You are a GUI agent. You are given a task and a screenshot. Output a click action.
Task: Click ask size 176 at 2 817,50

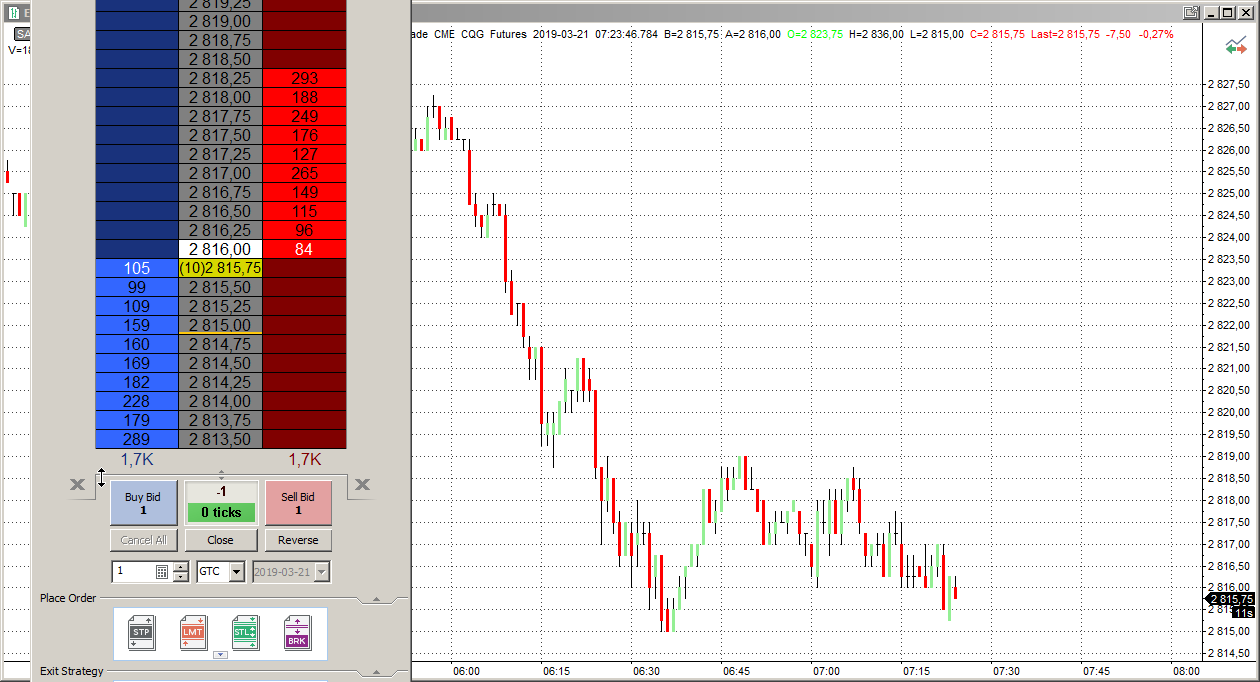pyautogui.click(x=305, y=135)
